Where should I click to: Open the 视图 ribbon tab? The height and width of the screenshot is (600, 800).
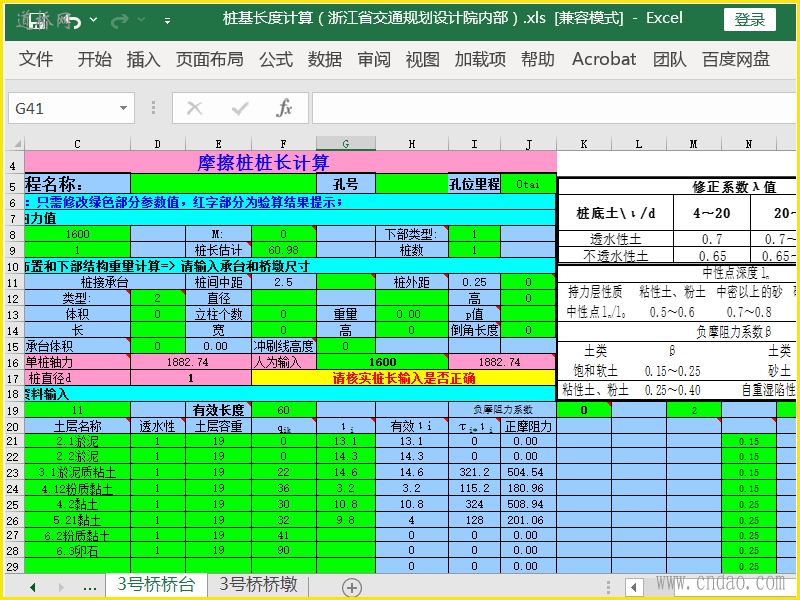click(422, 59)
